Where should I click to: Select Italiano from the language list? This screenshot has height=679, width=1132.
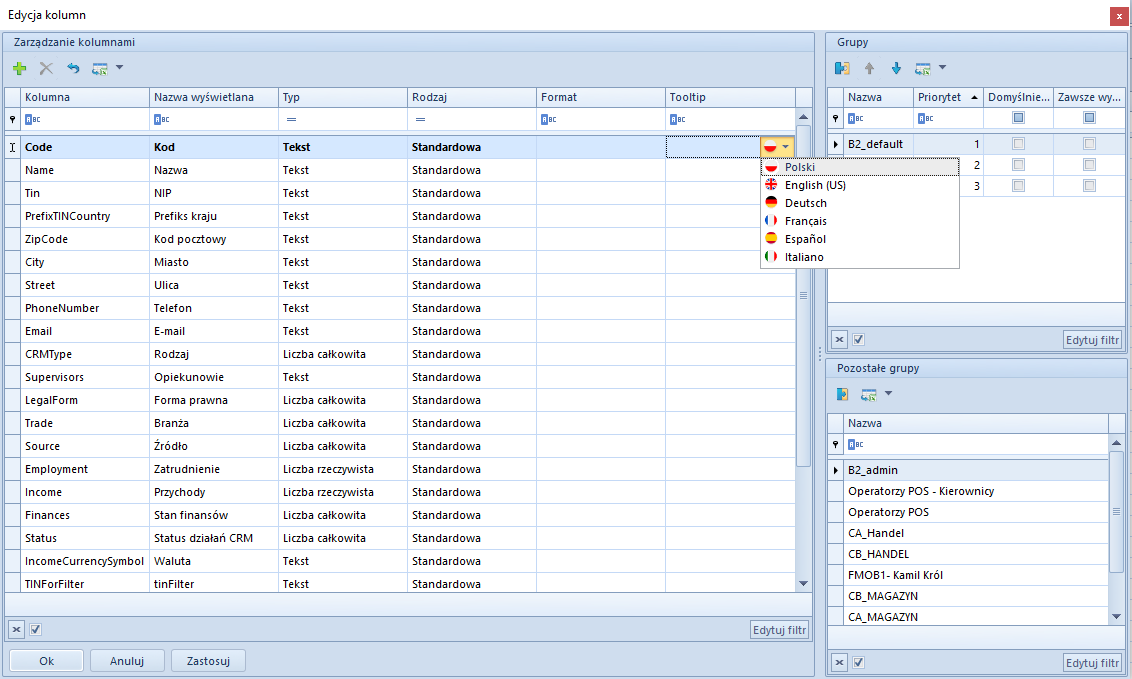point(860,257)
